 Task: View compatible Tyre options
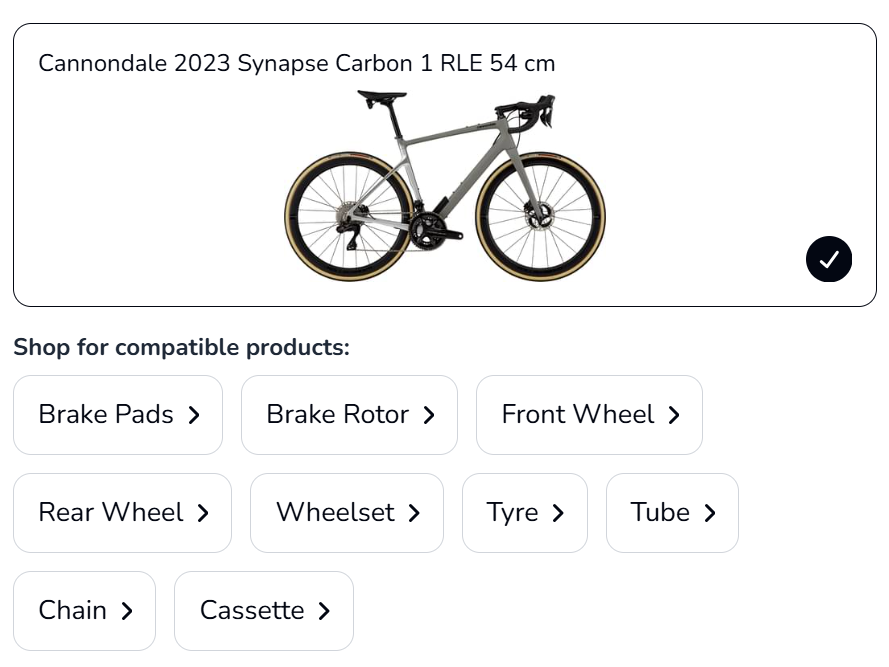[x=525, y=512]
